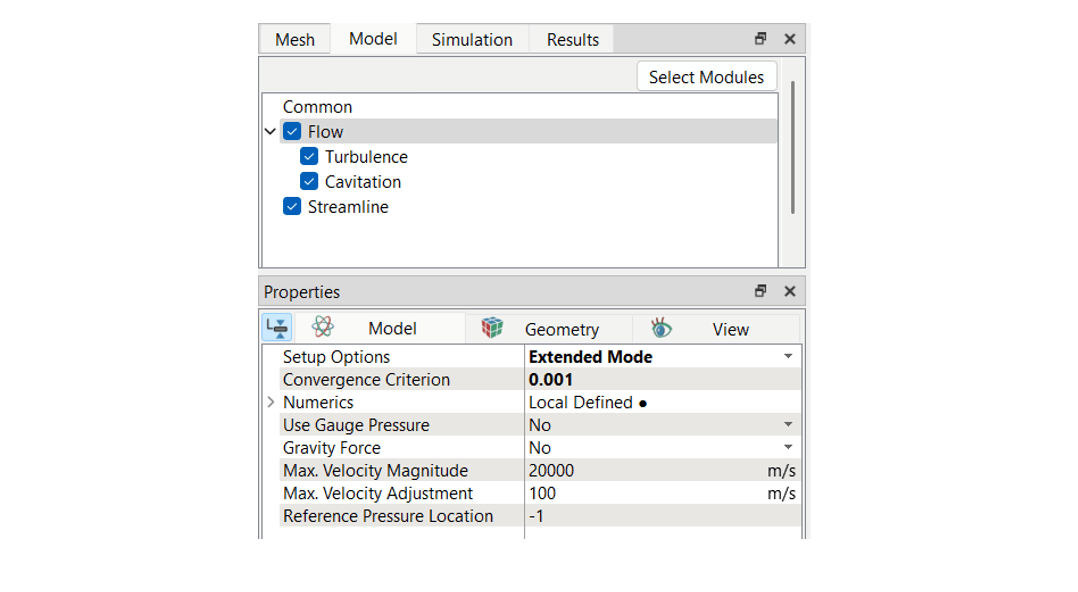Edit the Reference Pressure Location value
Image resolution: width=1078 pixels, height=592 pixels.
point(663,516)
